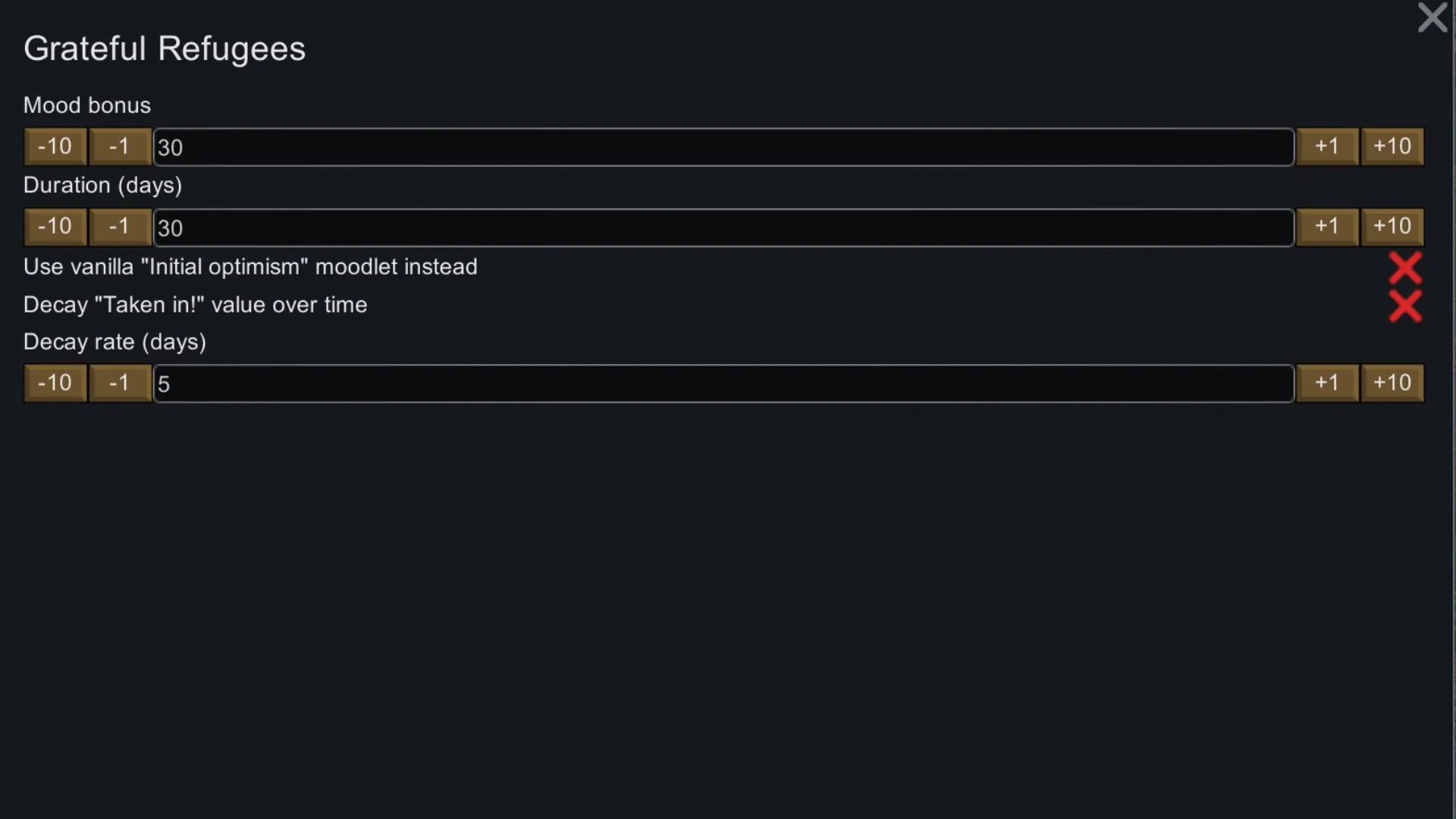Image resolution: width=1456 pixels, height=819 pixels.
Task: Increase Duration days by 10
Action: point(1392,227)
